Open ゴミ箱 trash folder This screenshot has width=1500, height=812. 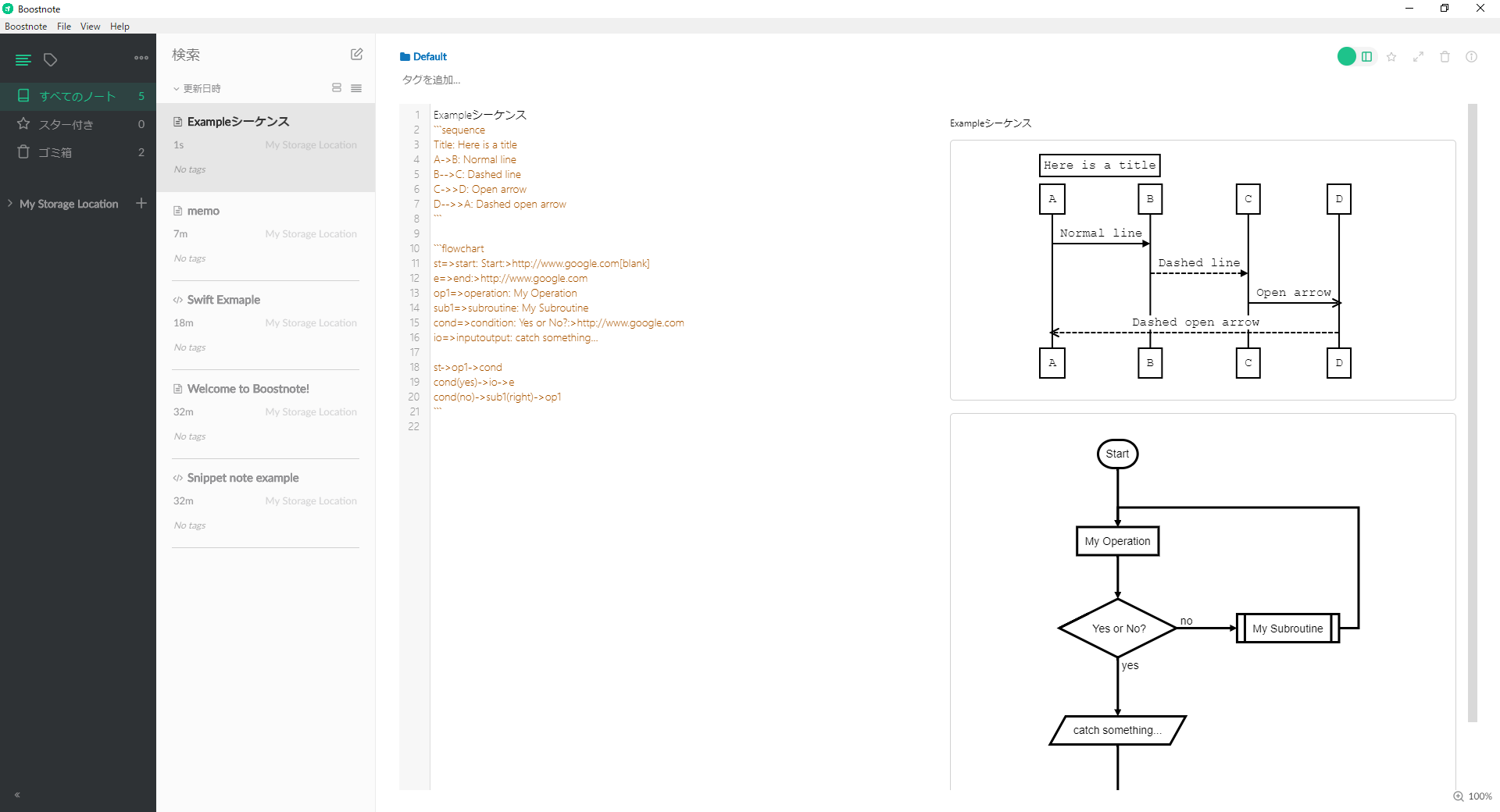78,152
